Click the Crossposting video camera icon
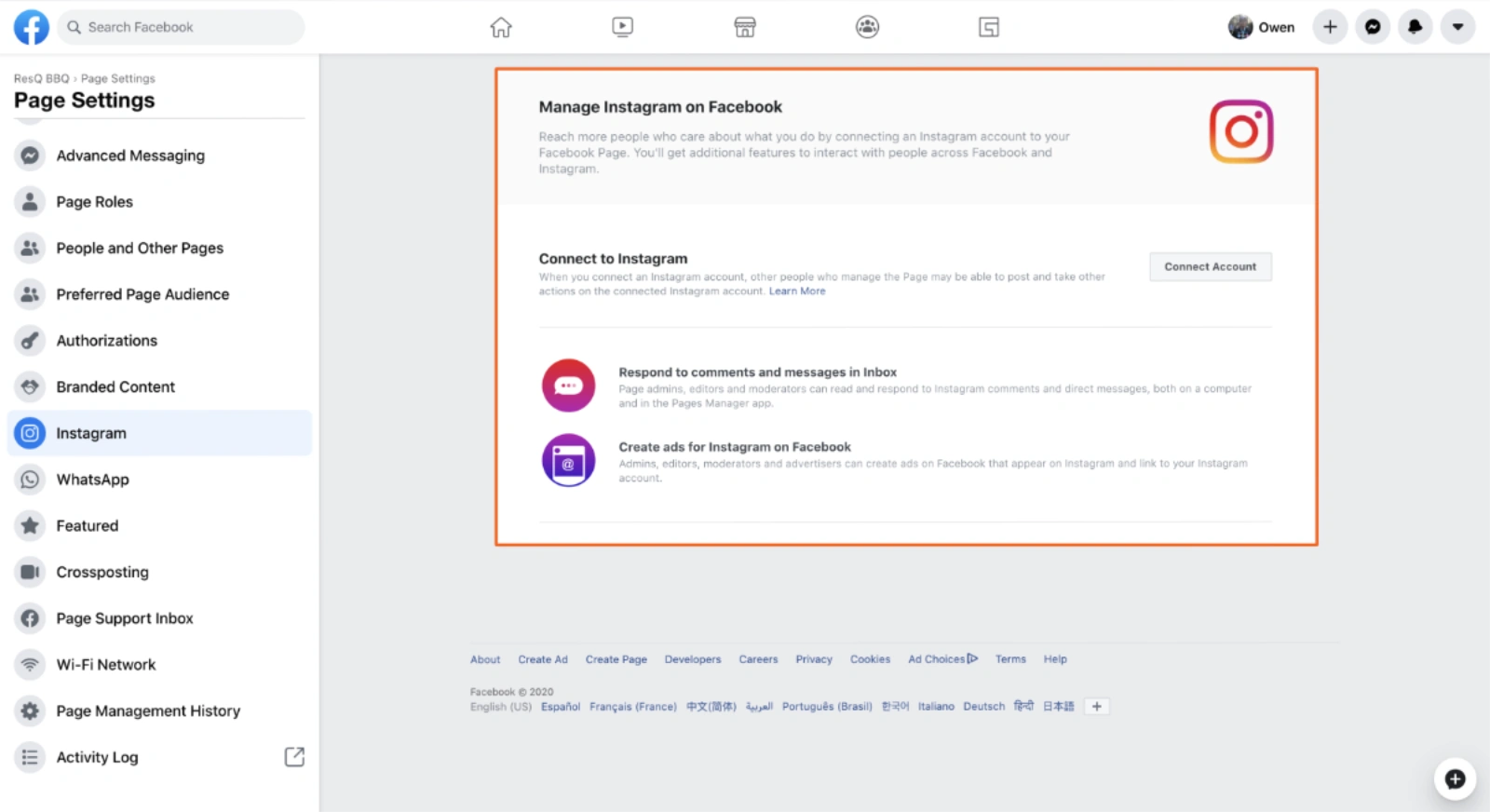This screenshot has width=1490, height=812. pos(30,572)
